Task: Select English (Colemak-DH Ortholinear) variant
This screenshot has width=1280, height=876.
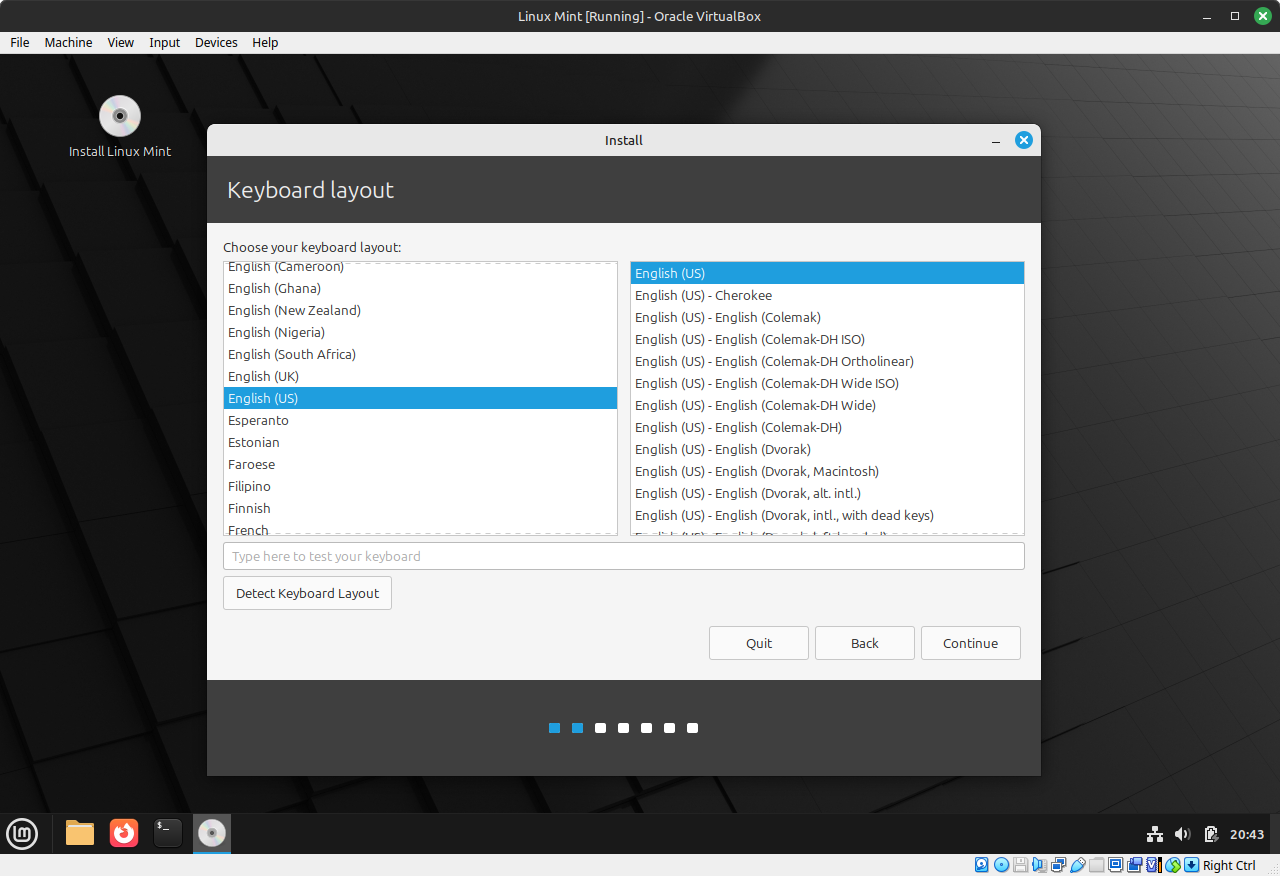Action: tap(827, 361)
